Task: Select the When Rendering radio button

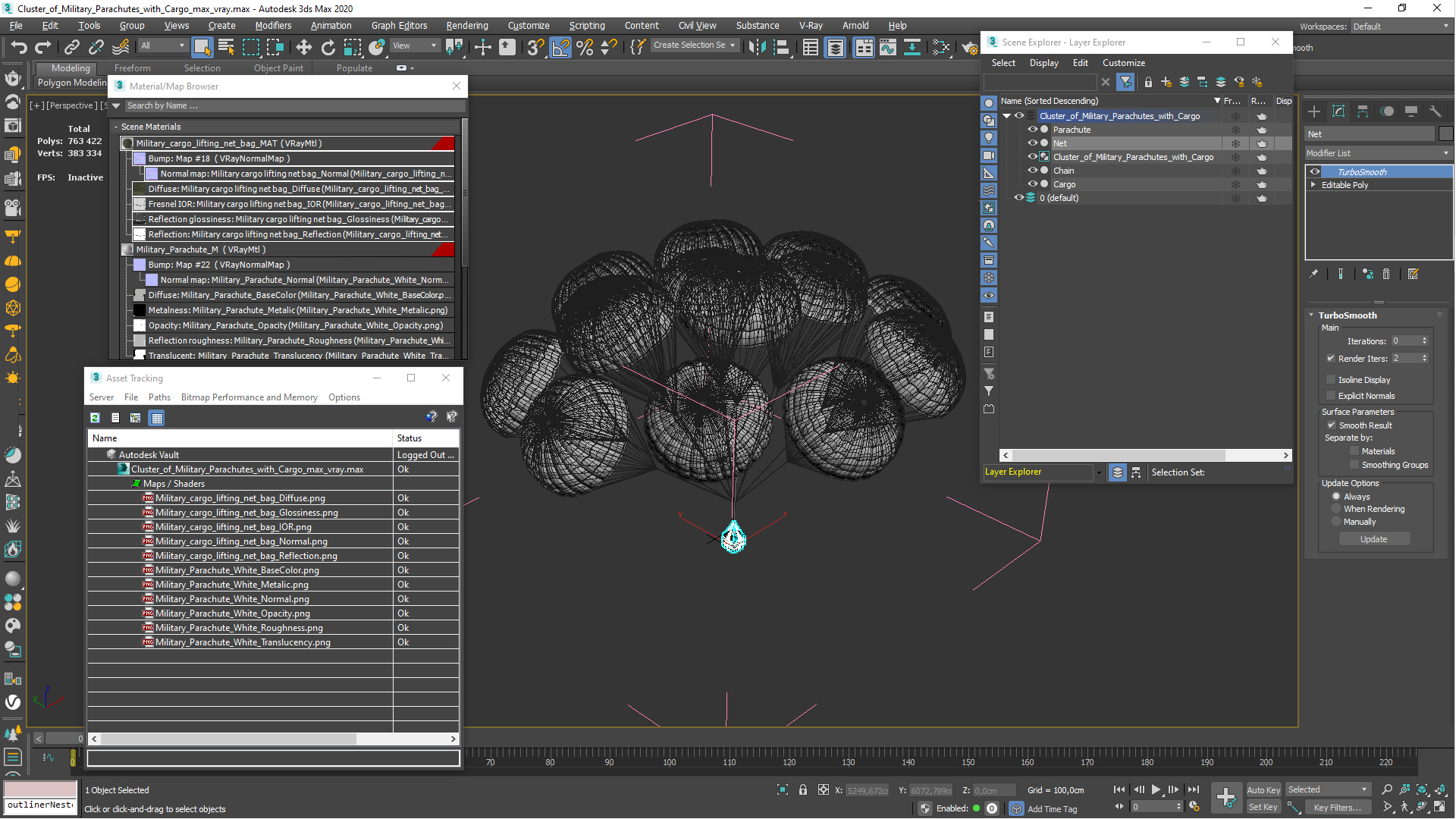Action: [1336, 509]
